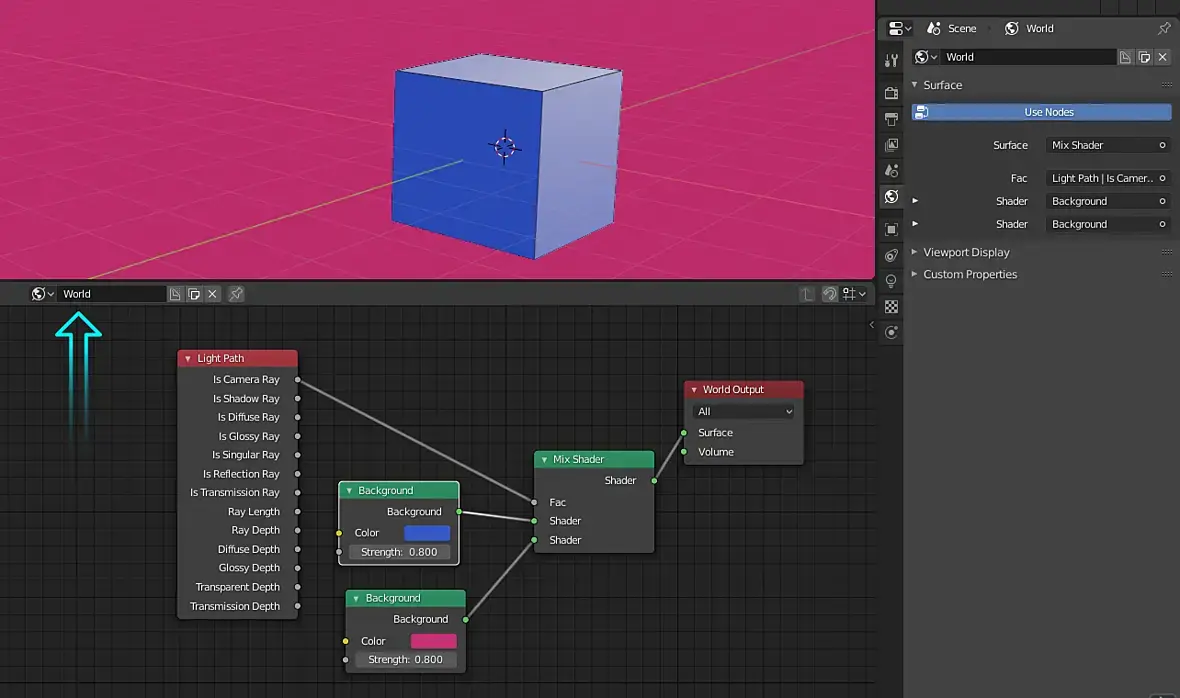Open World Output target dropdown "All"
This screenshot has height=698, width=1180.
coord(744,411)
